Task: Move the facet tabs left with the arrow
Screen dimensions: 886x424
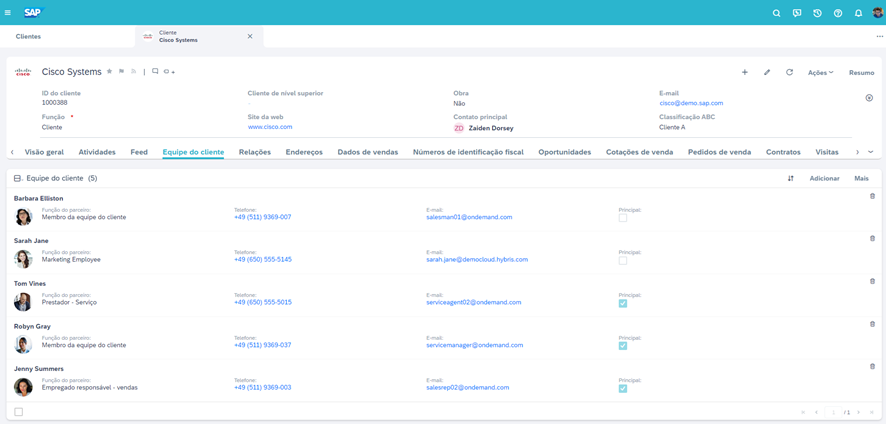Action: (12, 152)
